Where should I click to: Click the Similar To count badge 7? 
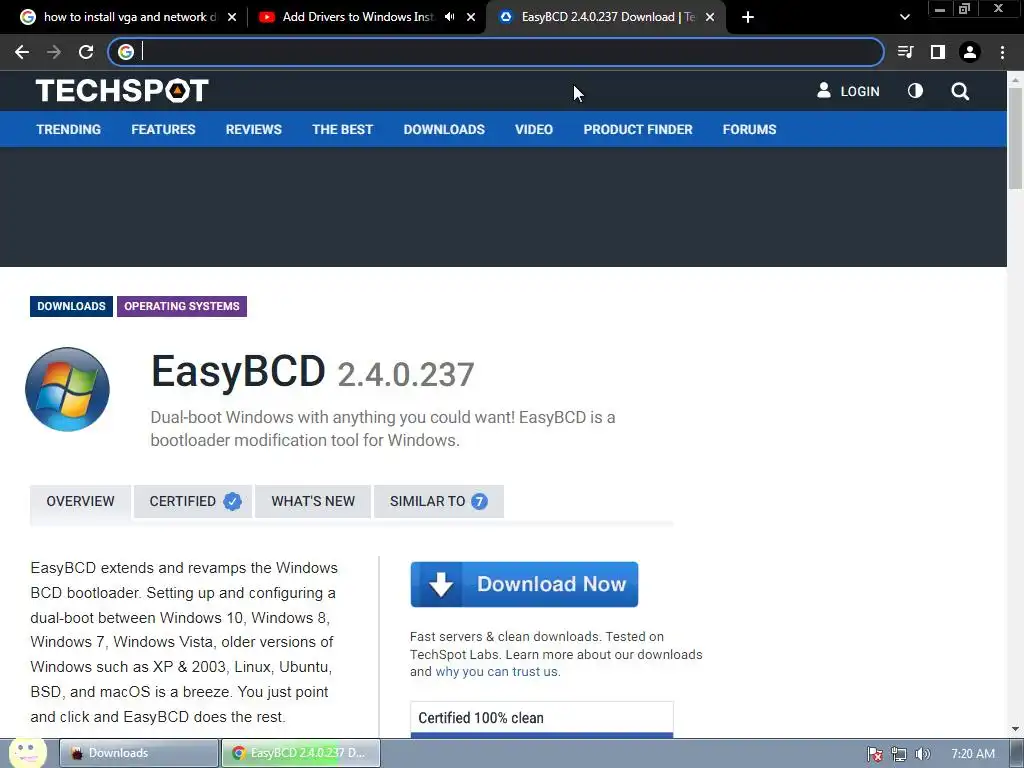[479, 502]
